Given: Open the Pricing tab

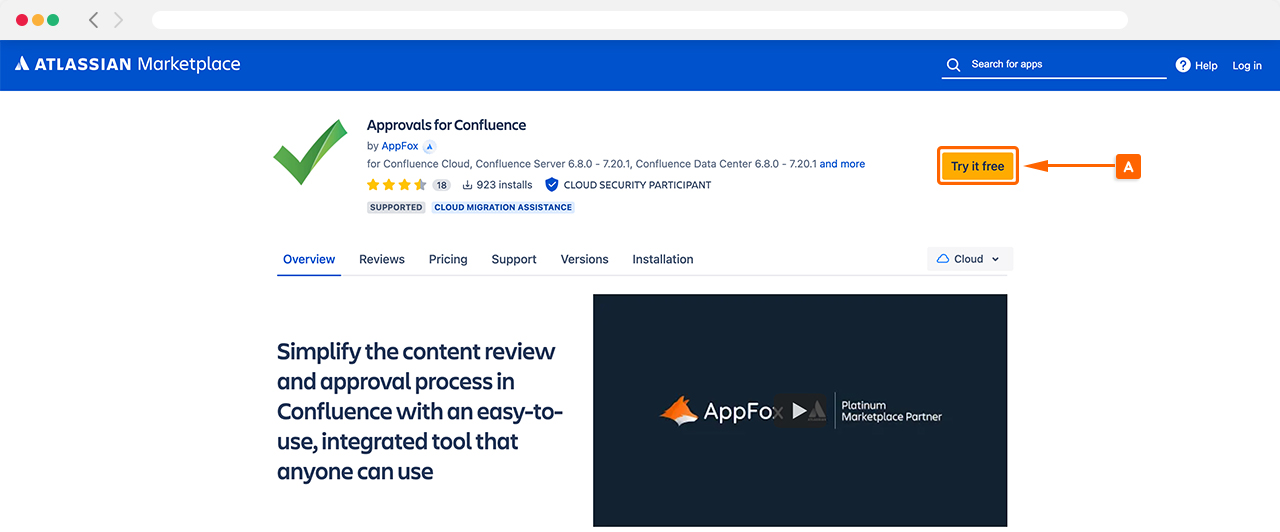Looking at the screenshot, I should (448, 259).
